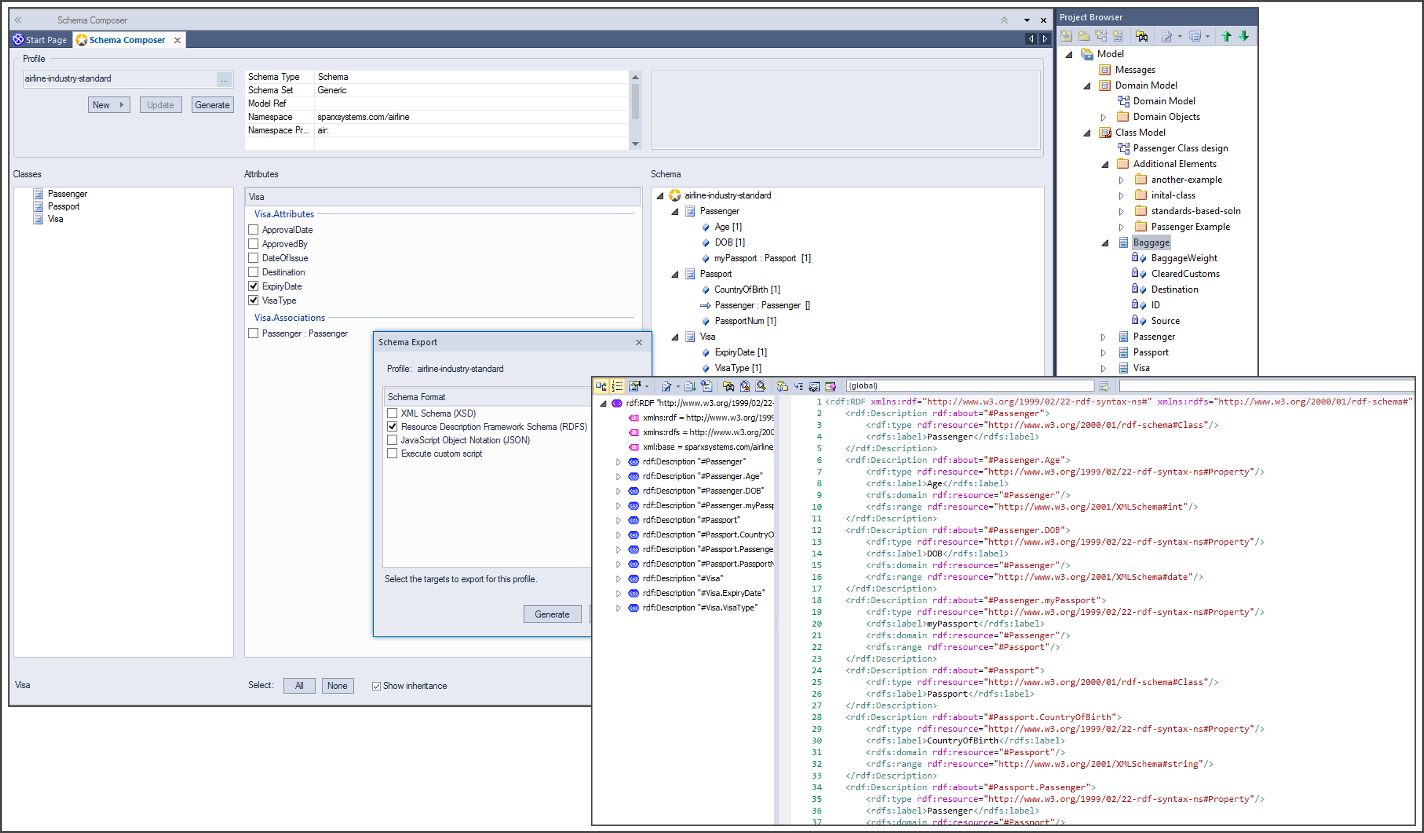The height and width of the screenshot is (833, 1424).
Task: Click the schema properties scrollbar down arrow
Action: click(x=635, y=144)
